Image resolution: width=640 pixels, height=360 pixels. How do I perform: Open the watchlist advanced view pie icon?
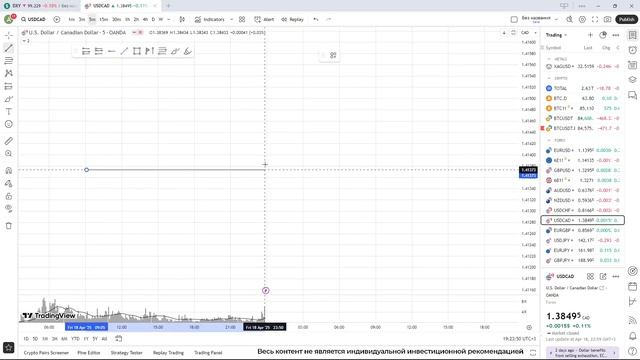click(x=603, y=35)
